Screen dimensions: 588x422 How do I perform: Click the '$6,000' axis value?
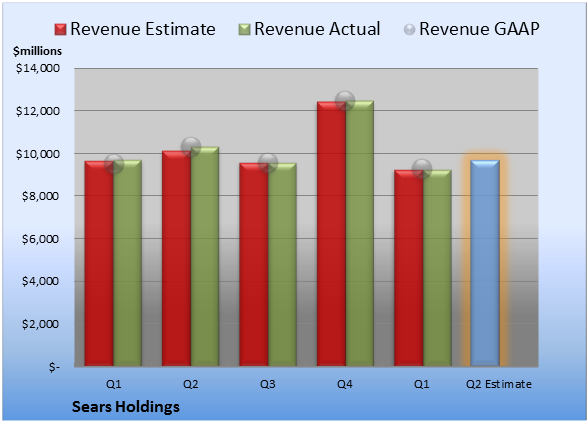click(x=41, y=239)
